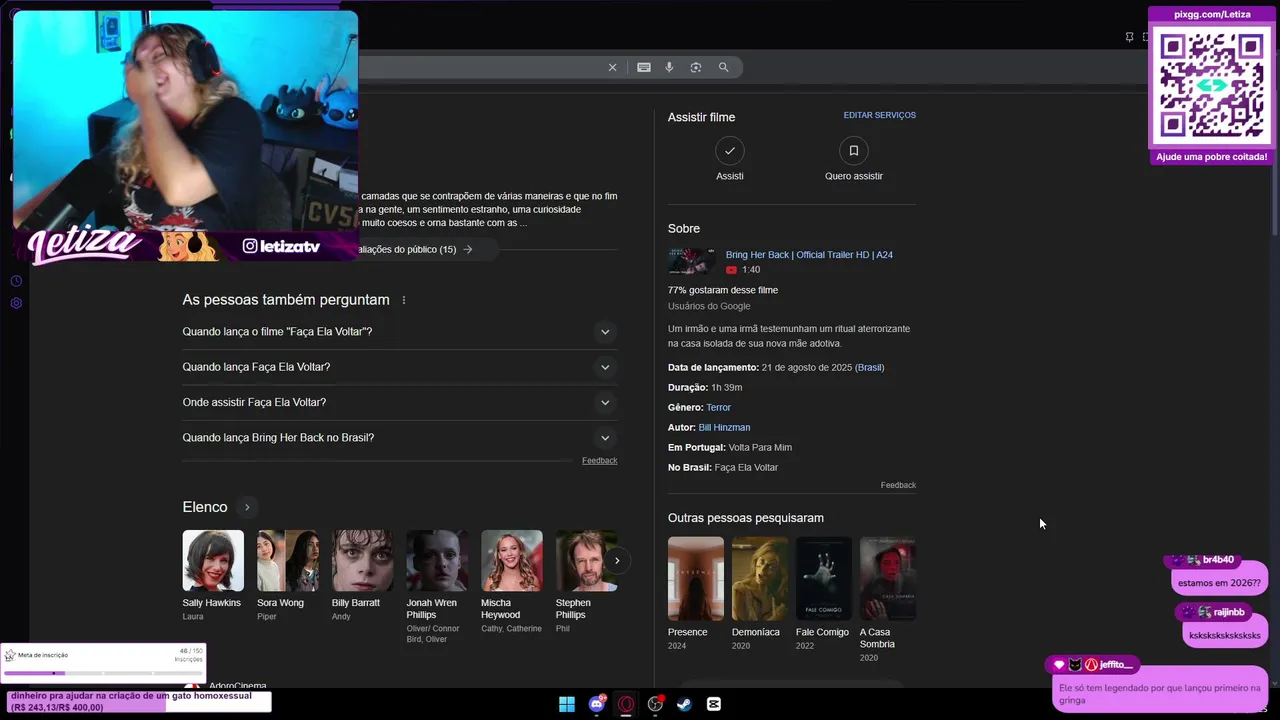1280x720 pixels.
Task: Advance the cast carousel next arrow
Action: [x=617, y=561]
